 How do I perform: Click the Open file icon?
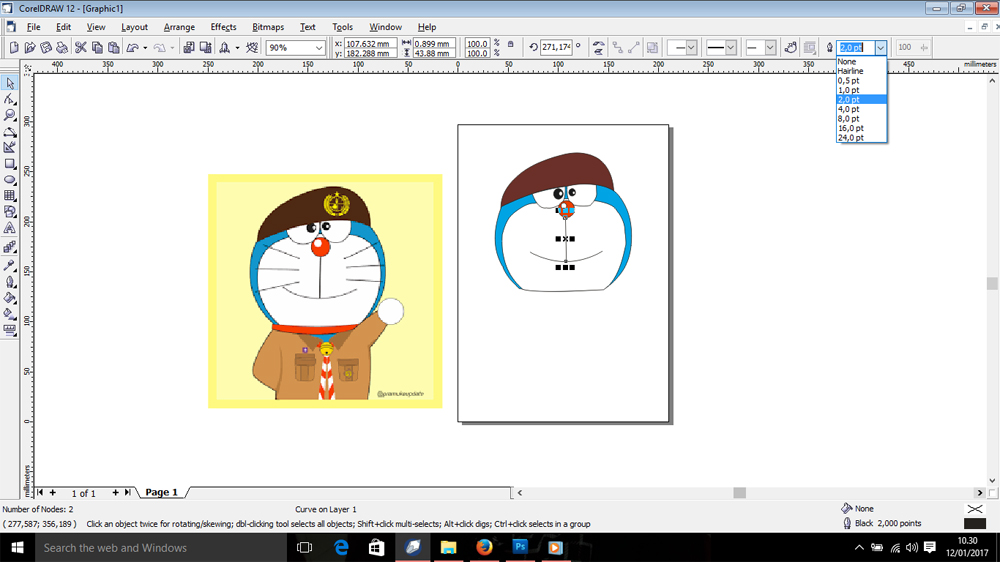(30, 47)
